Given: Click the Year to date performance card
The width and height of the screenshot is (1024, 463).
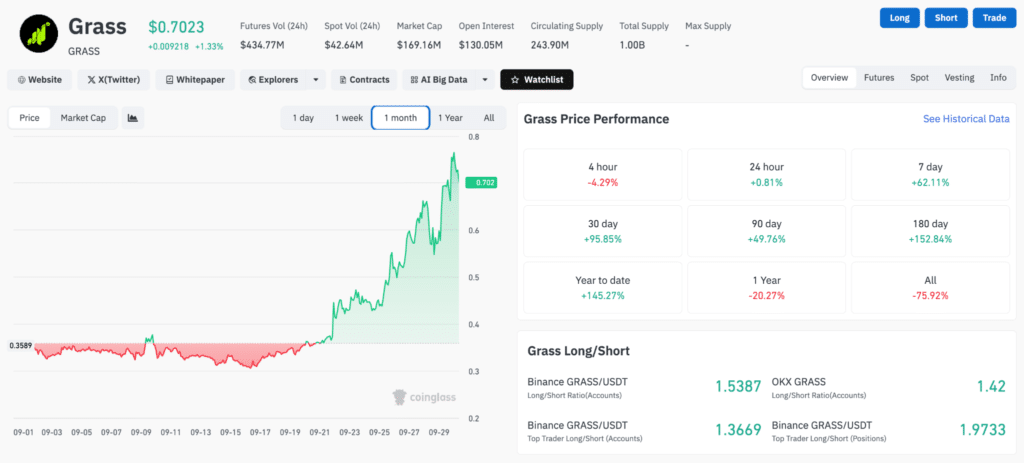Looking at the screenshot, I should pos(603,288).
